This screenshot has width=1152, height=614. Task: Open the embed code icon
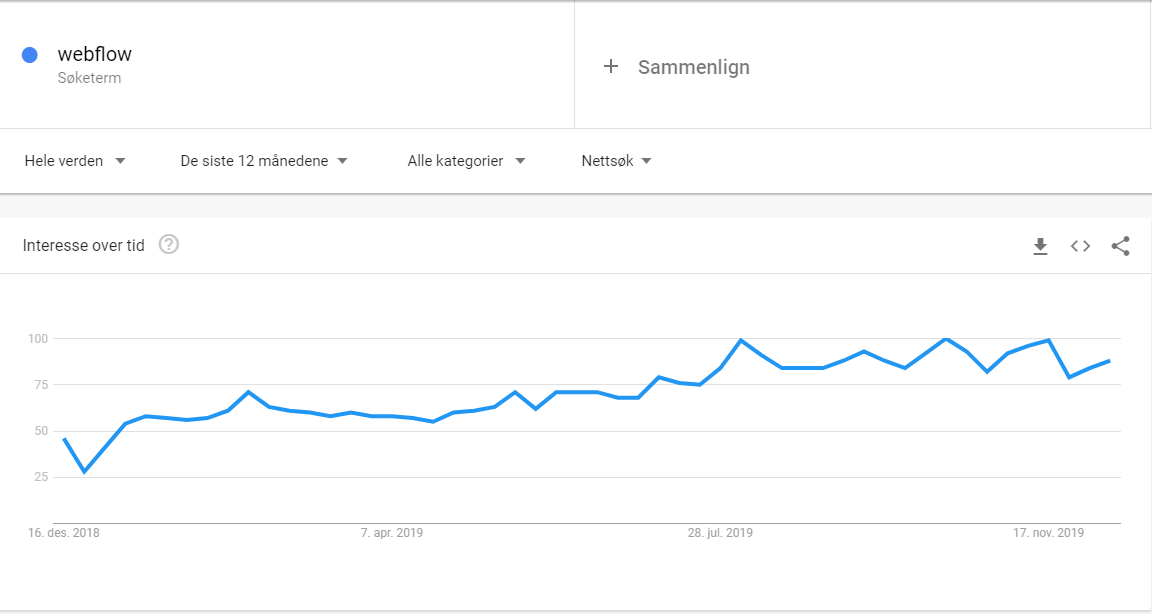1080,246
